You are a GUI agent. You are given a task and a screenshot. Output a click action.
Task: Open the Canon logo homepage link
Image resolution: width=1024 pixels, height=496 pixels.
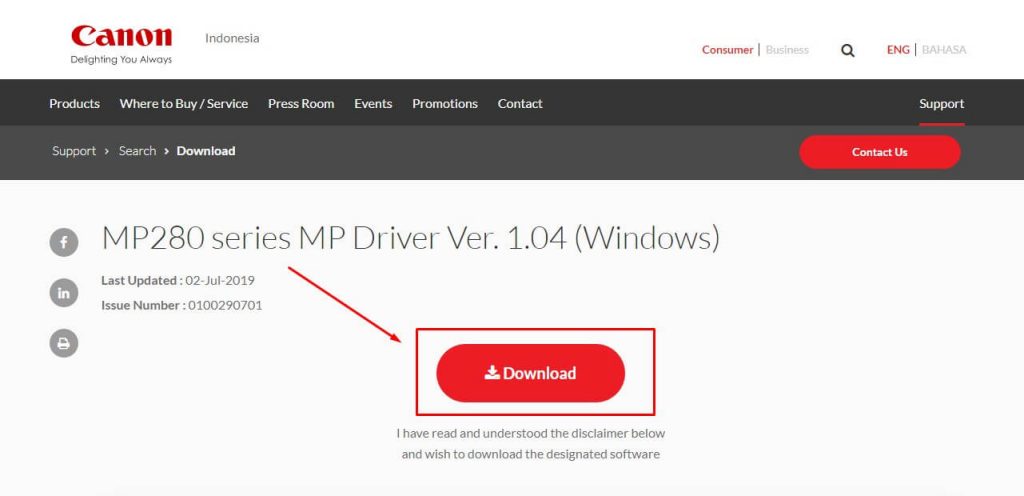tap(121, 44)
